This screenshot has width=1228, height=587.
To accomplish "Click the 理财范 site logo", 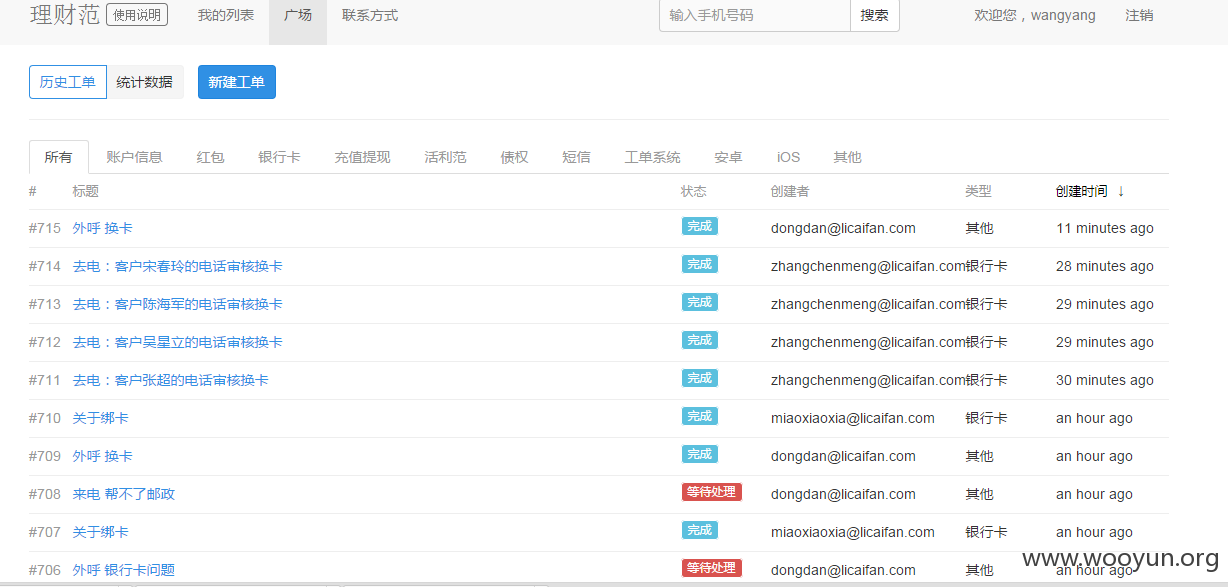I will 64,14.
